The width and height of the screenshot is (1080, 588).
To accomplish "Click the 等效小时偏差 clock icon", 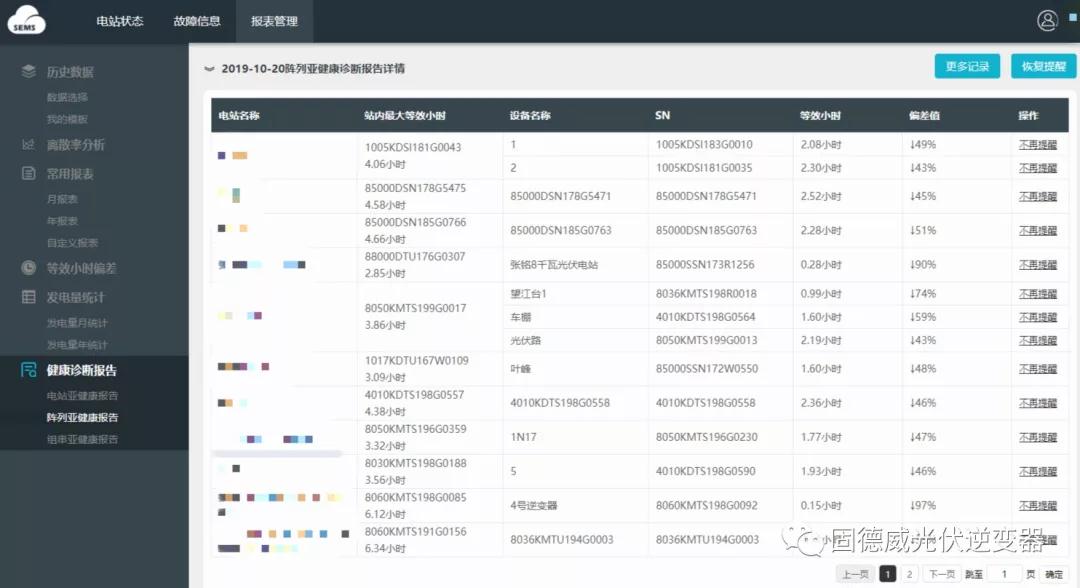I will point(29,268).
